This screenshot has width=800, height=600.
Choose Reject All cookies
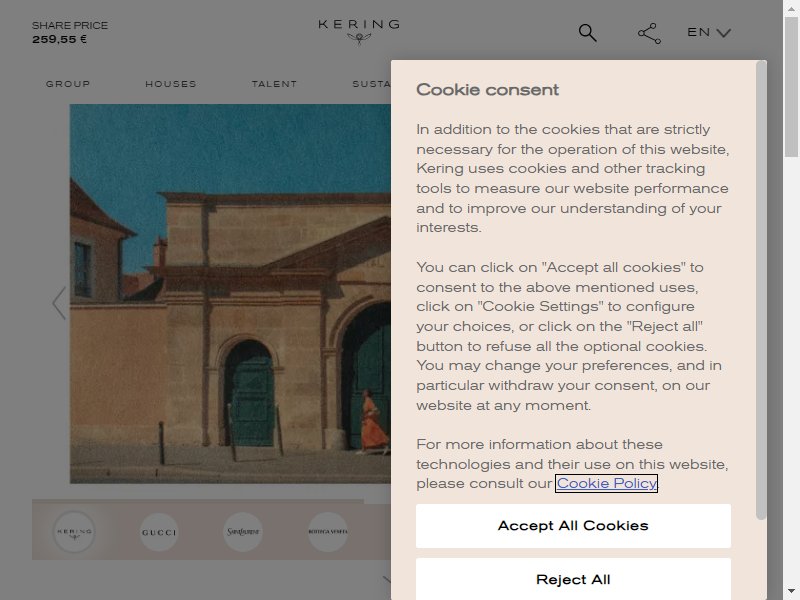point(573,579)
